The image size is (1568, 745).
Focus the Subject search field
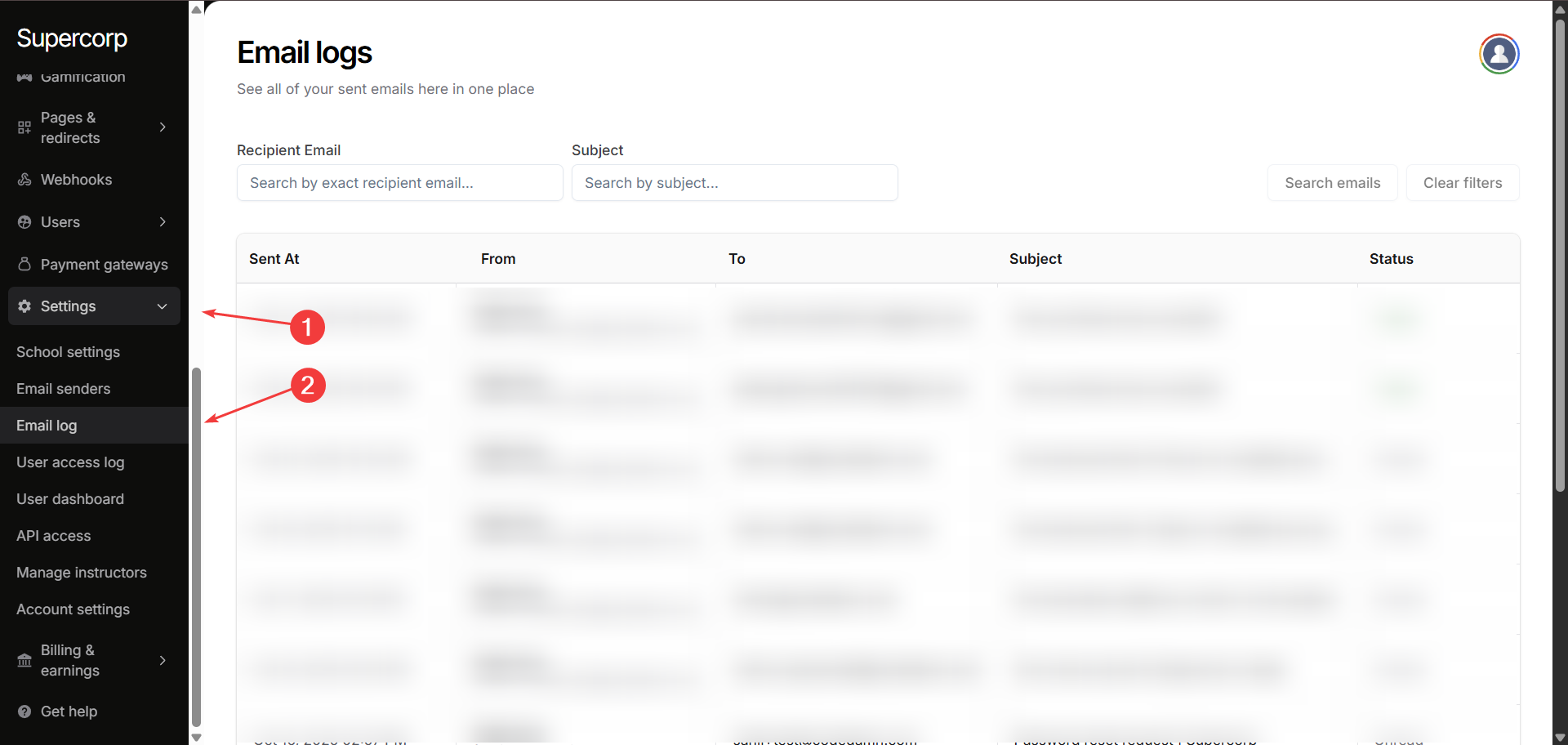734,183
